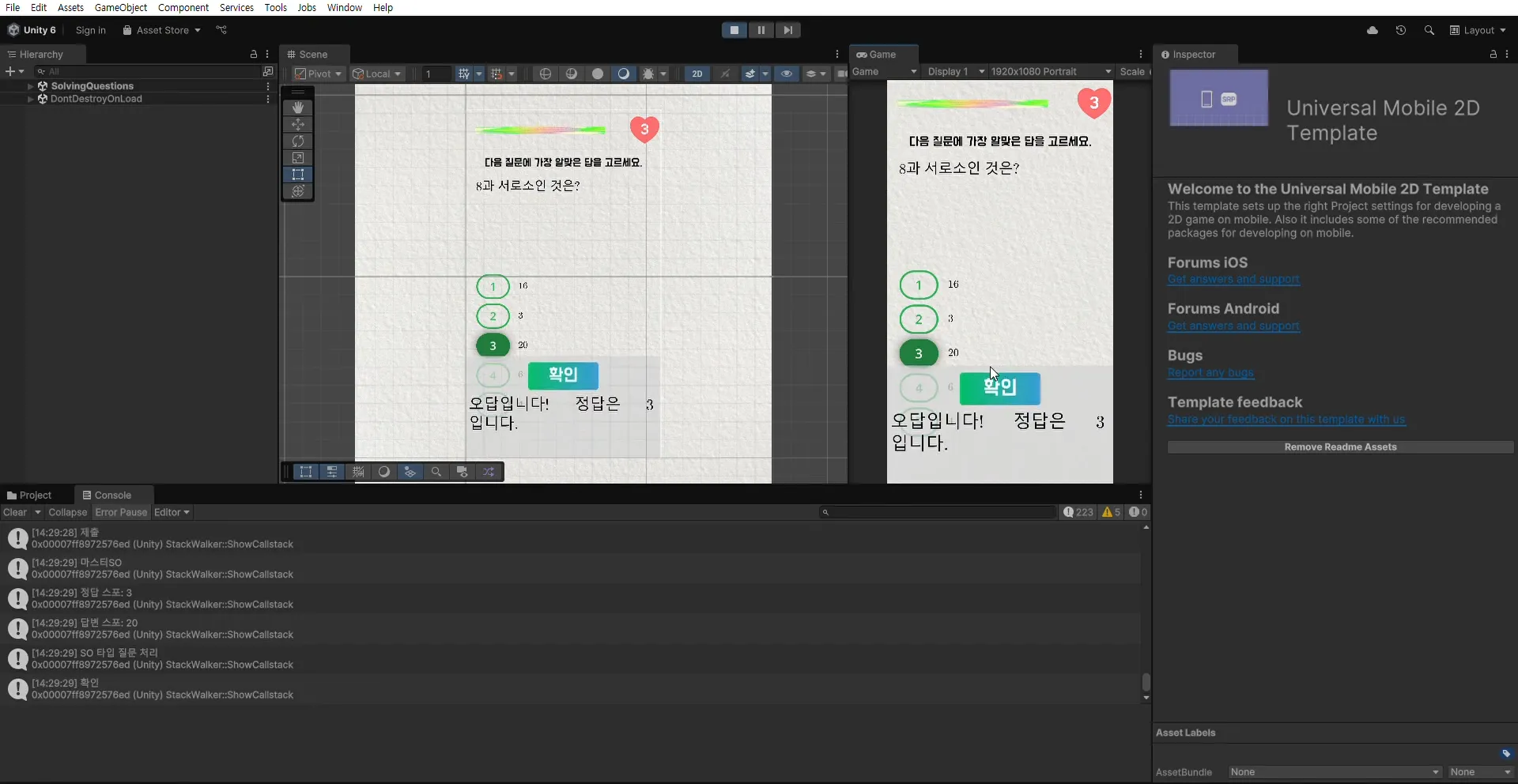Open the Game view mode dropdown
Viewport: 1518px width, 784px height.
884,71
